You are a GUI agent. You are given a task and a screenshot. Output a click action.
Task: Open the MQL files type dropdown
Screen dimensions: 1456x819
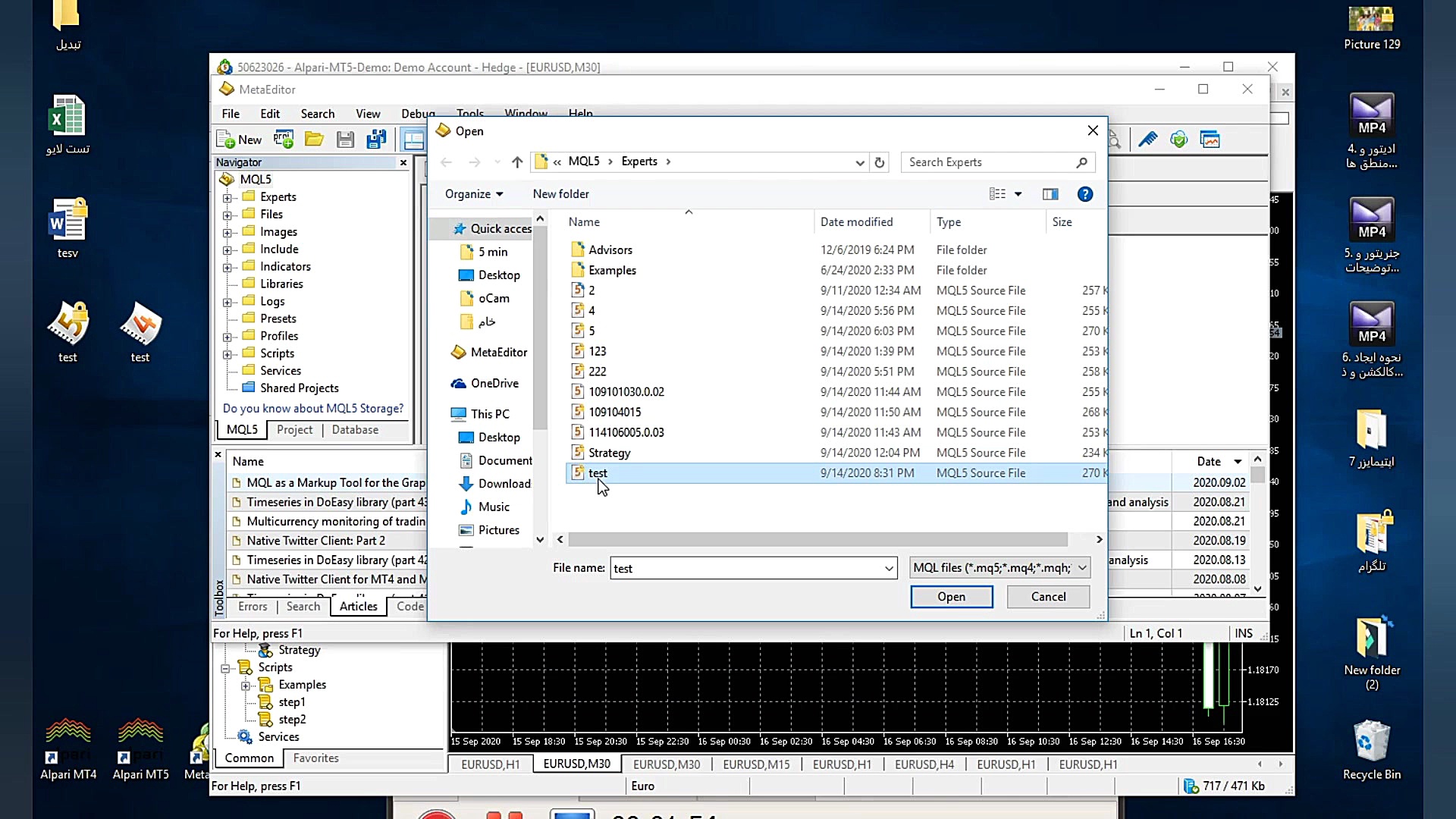1000,567
